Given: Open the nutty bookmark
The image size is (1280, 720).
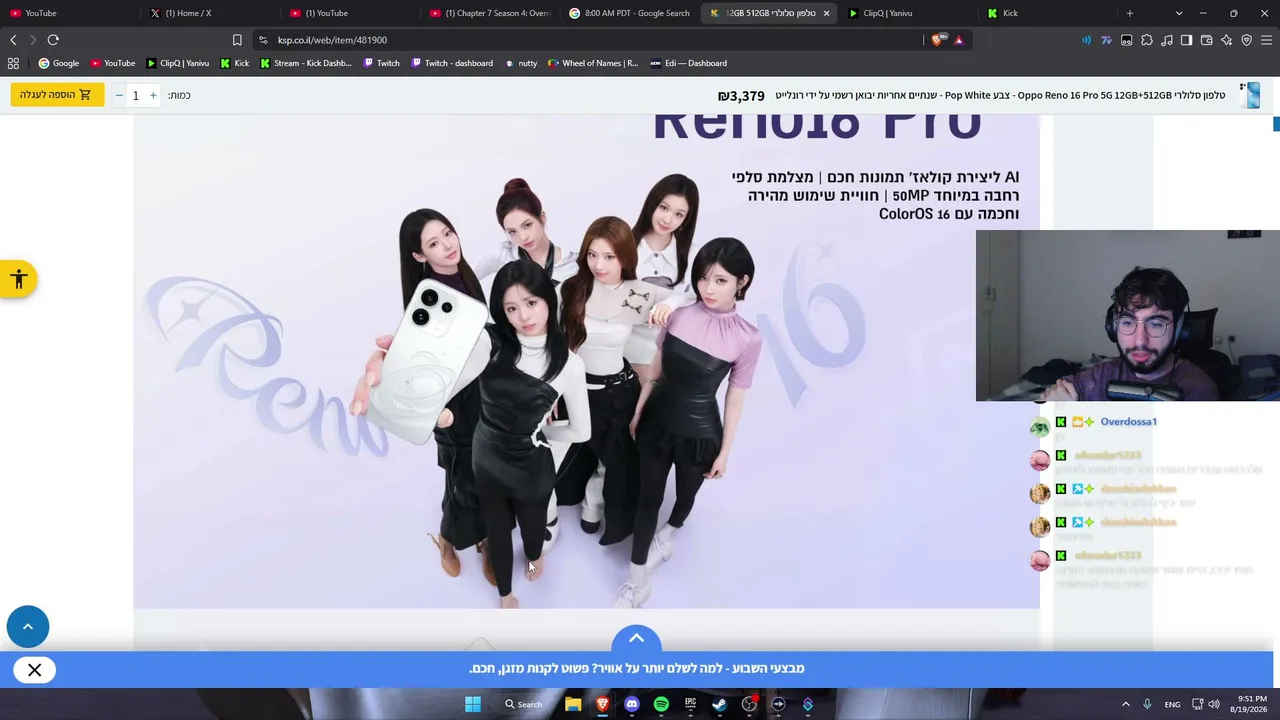Looking at the screenshot, I should pyautogui.click(x=521, y=63).
